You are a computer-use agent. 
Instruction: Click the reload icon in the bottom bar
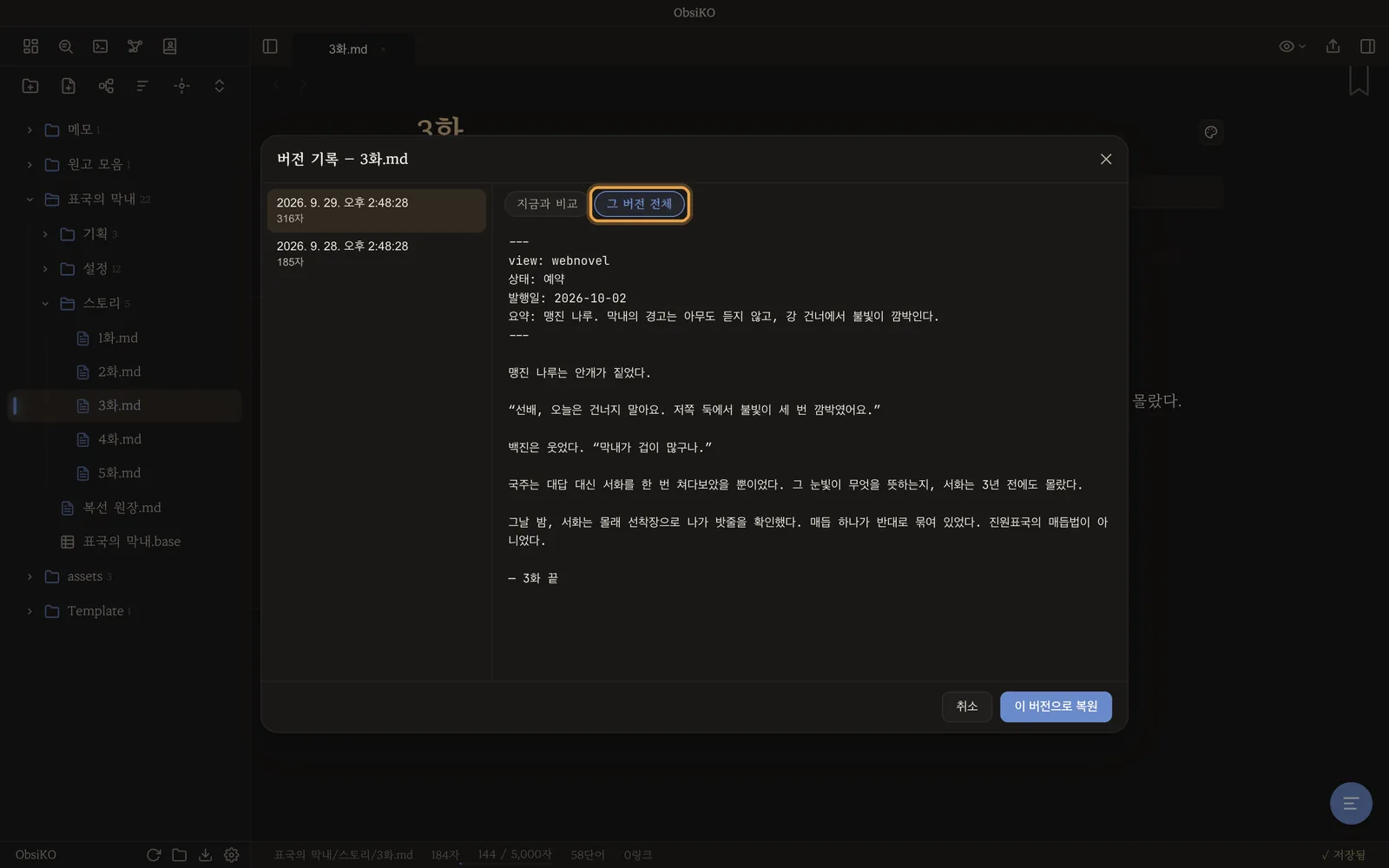pyautogui.click(x=154, y=855)
